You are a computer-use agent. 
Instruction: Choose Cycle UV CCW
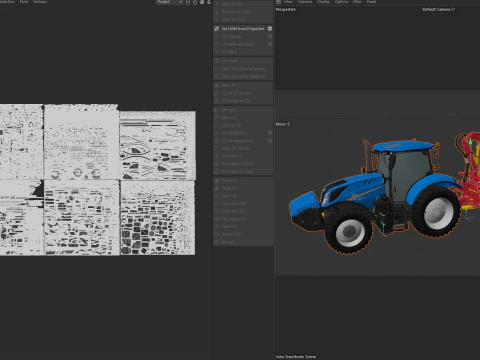coord(243,204)
